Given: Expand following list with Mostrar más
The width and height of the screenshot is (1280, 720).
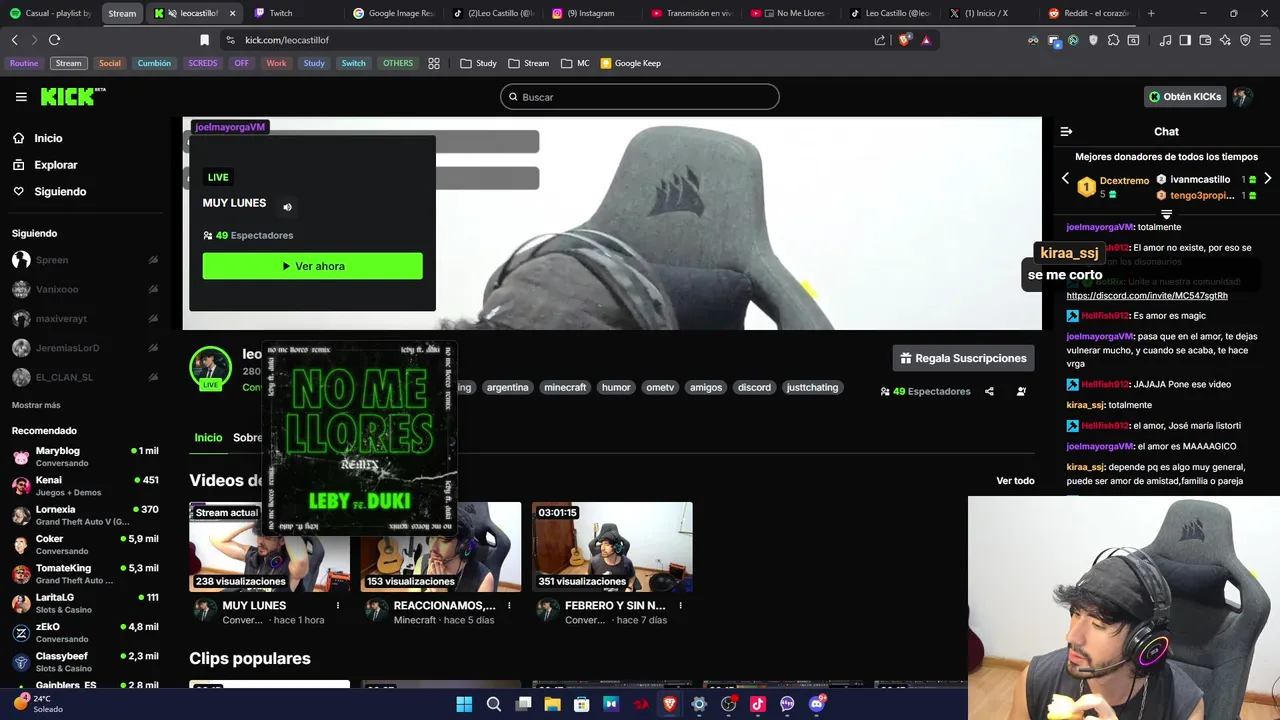Looking at the screenshot, I should tap(36, 405).
